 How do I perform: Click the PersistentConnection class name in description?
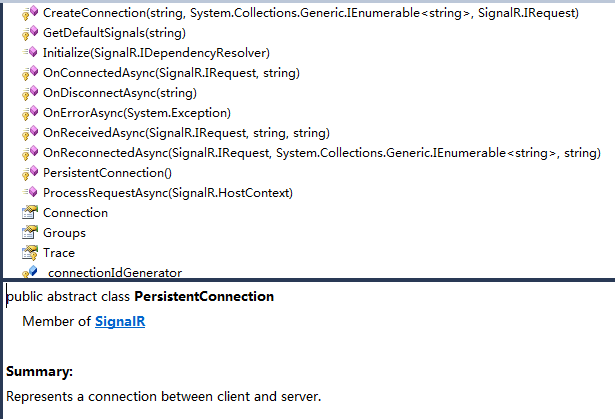[204, 297]
